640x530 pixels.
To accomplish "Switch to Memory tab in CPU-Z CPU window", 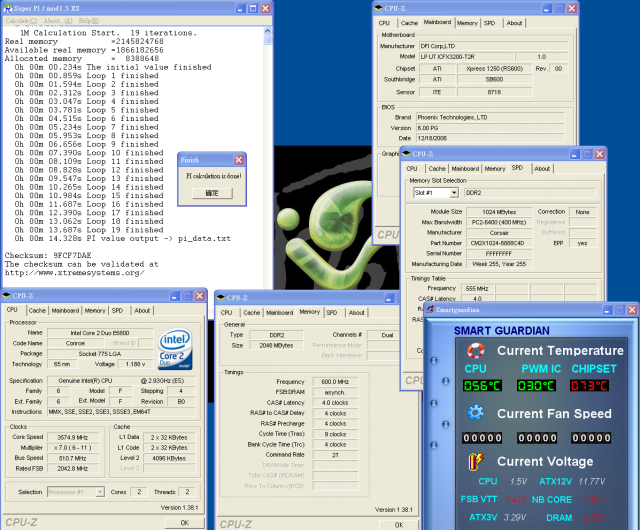I will 95,310.
